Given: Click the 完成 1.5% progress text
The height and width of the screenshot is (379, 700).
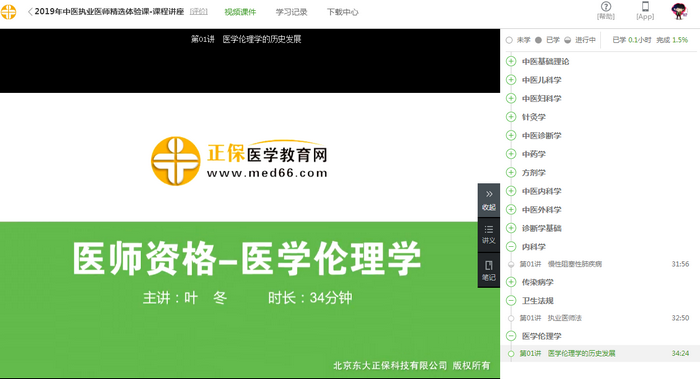Looking at the screenshot, I should [x=672, y=40].
